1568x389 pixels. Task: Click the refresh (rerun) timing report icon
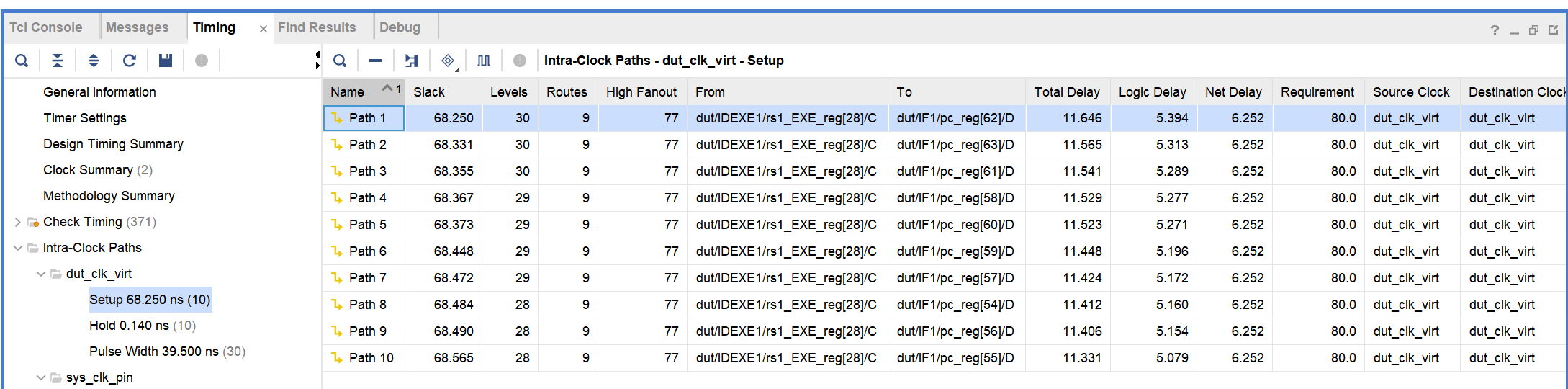click(130, 61)
